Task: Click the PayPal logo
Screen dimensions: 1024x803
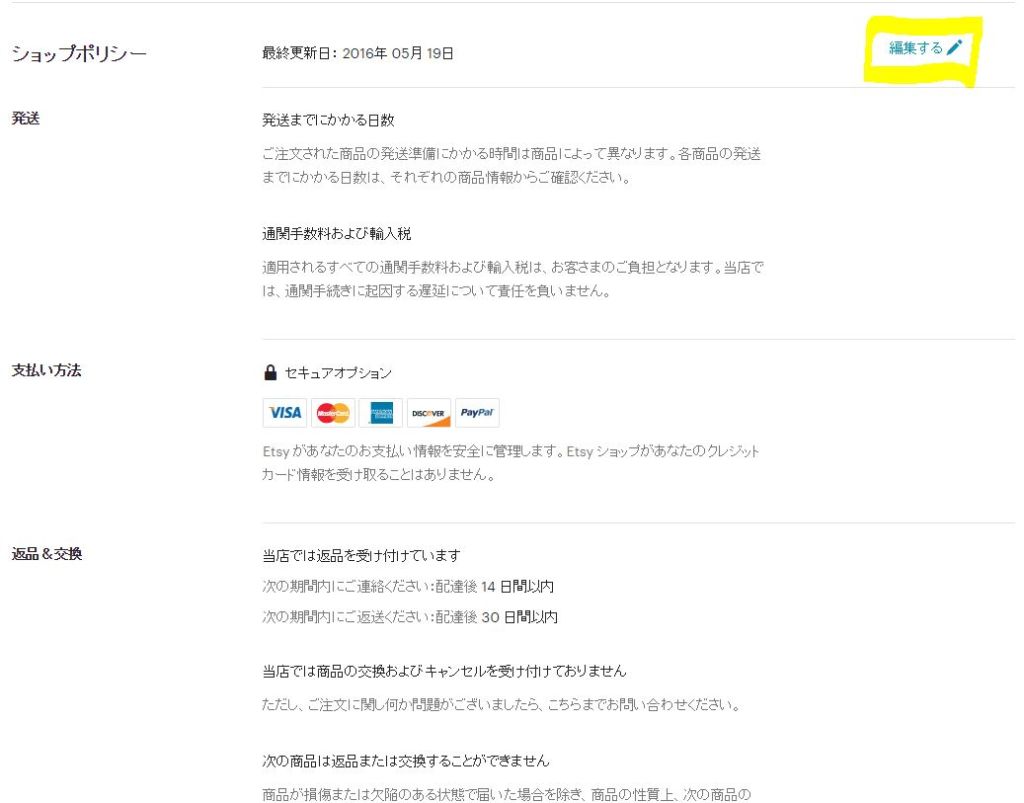Action: 477,413
